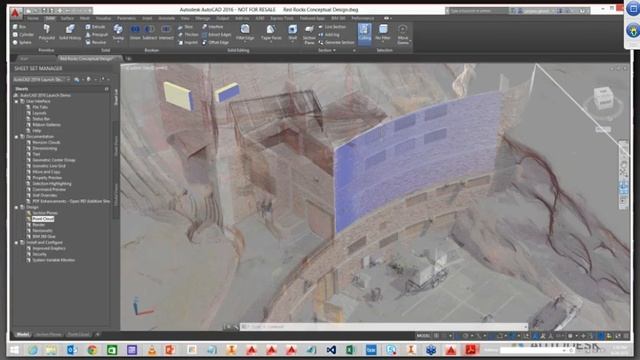Select the Model layout tab

pyautogui.click(x=22, y=335)
